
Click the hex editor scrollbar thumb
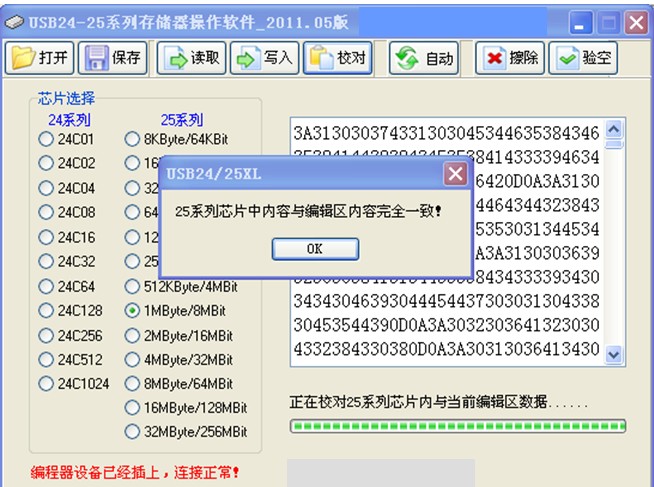(614, 144)
